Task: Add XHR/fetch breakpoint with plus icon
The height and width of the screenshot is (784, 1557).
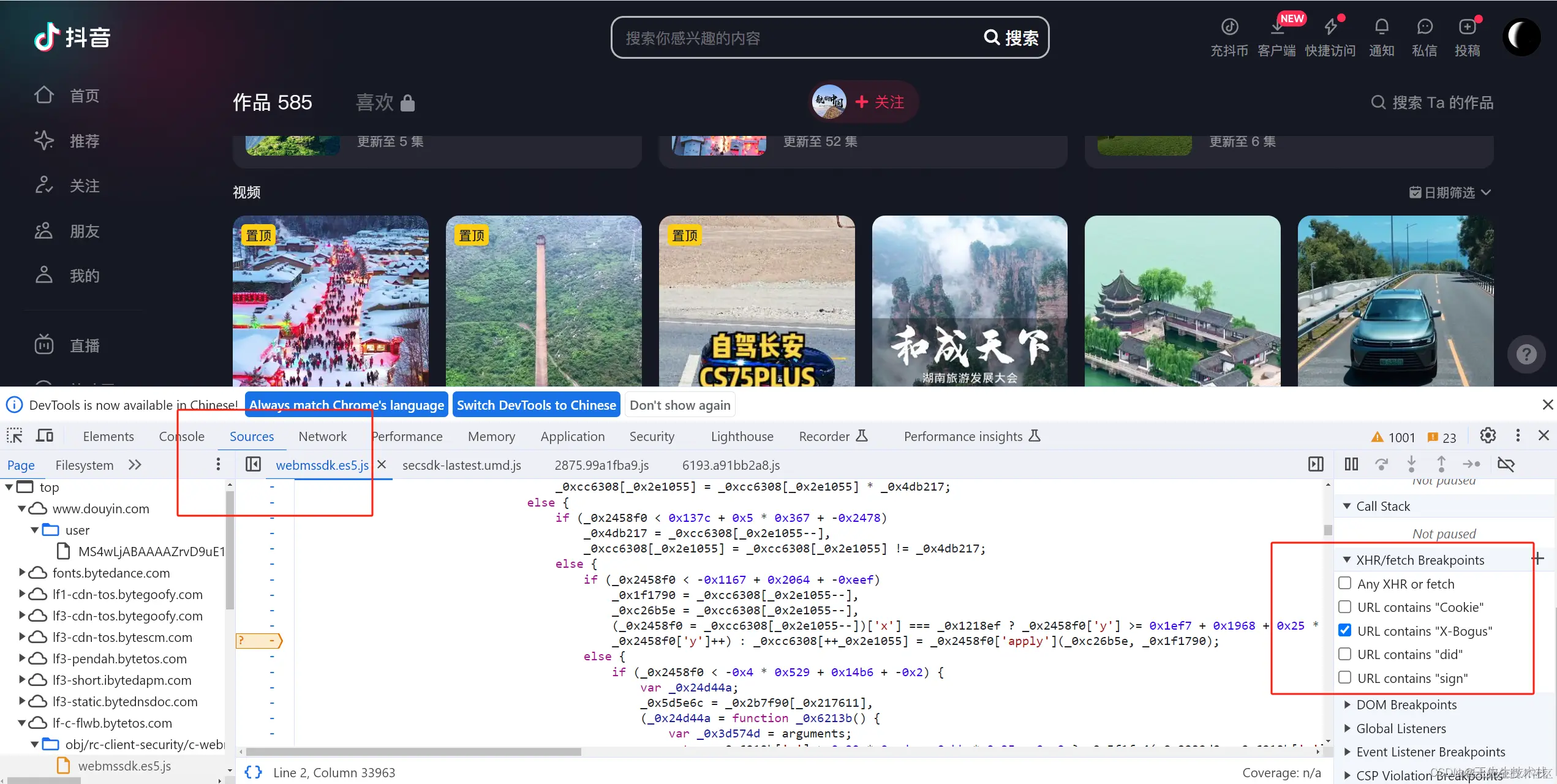Action: tap(1537, 559)
